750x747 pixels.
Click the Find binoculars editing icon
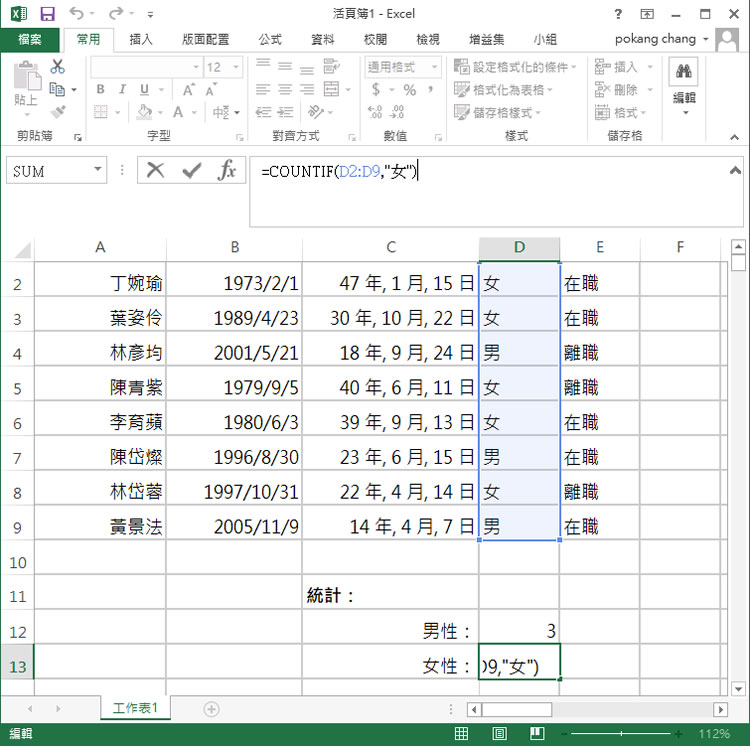pyautogui.click(x=684, y=72)
